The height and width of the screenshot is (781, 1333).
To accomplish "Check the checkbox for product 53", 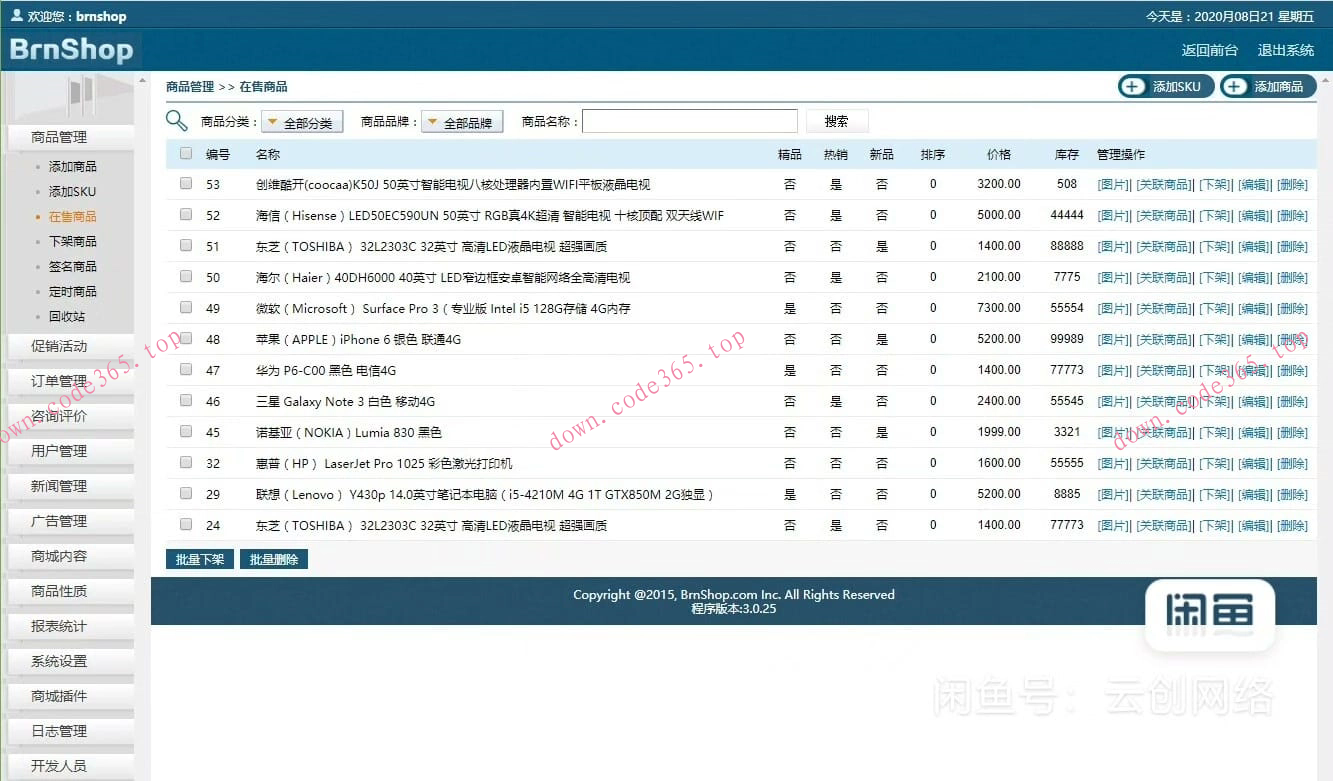I will (x=185, y=184).
